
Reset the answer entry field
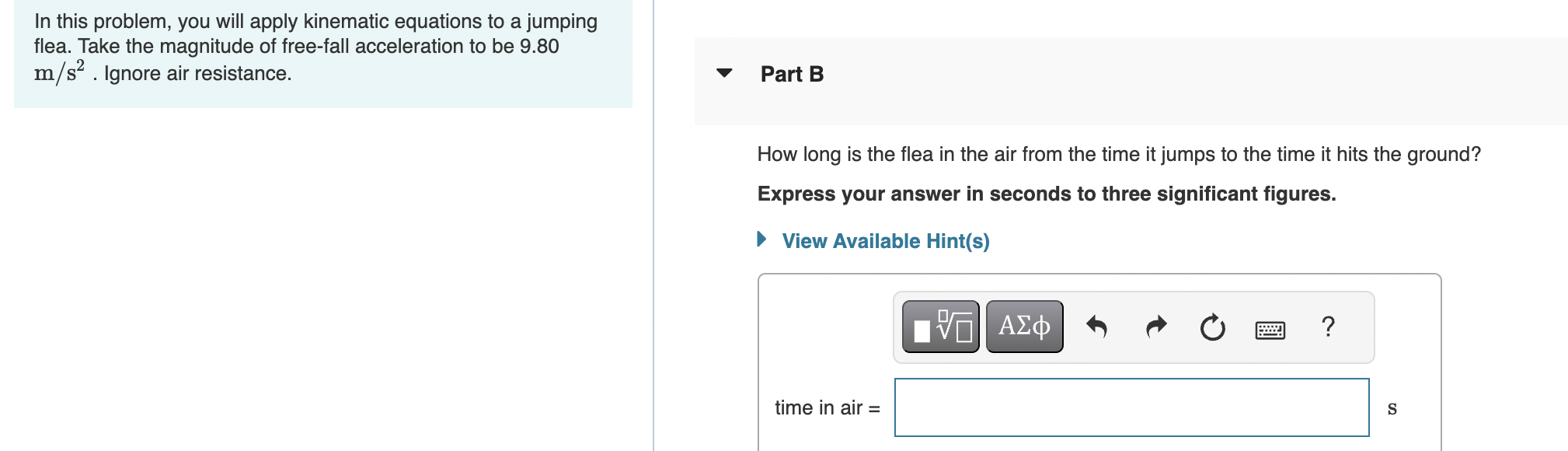(x=1212, y=327)
